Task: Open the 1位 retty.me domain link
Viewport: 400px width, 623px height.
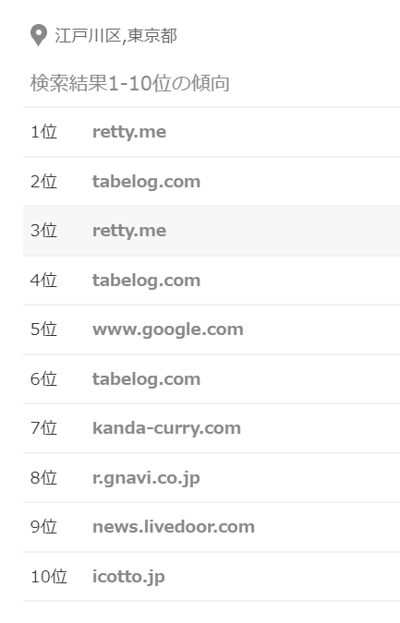Action: 129,132
